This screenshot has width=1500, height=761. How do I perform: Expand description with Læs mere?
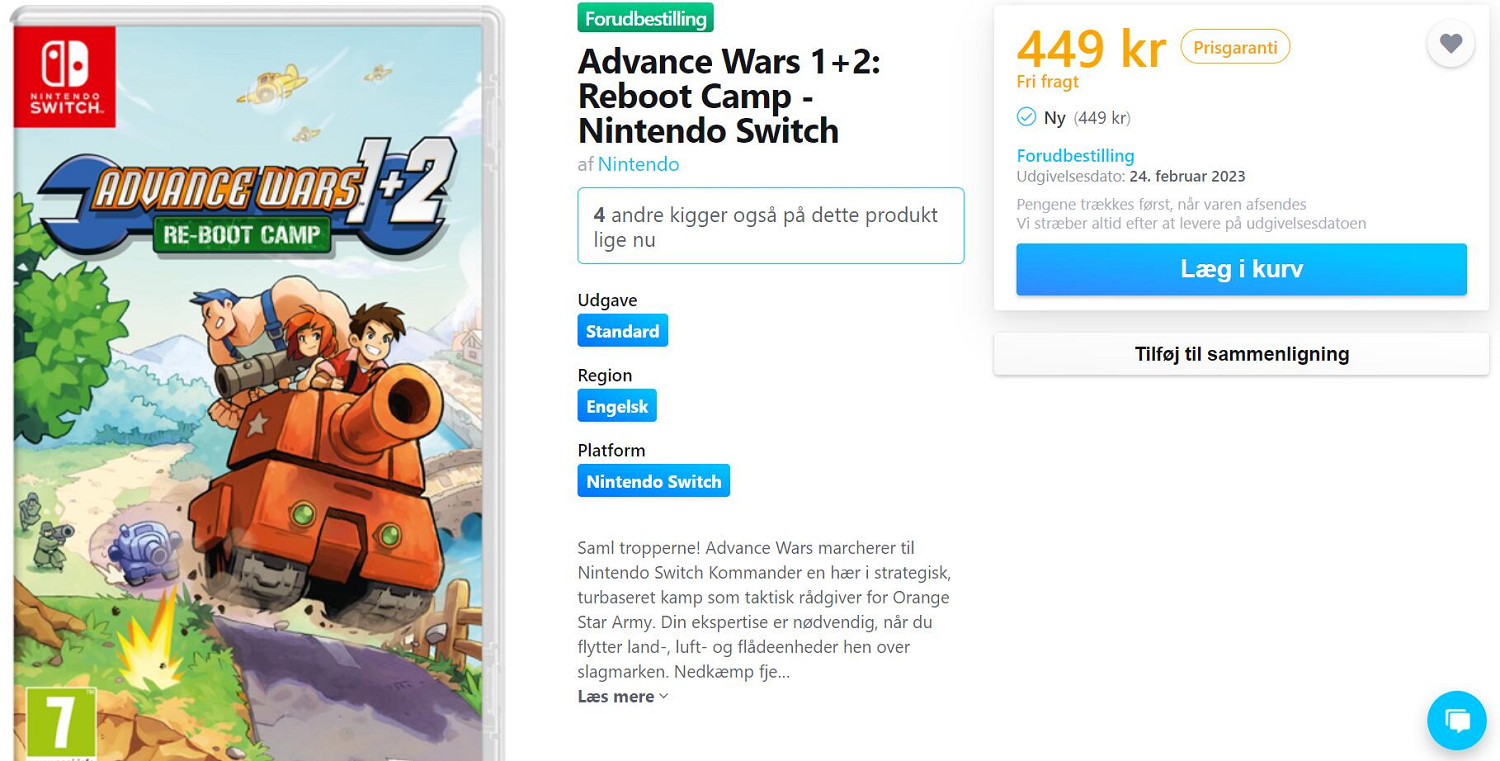coord(616,697)
